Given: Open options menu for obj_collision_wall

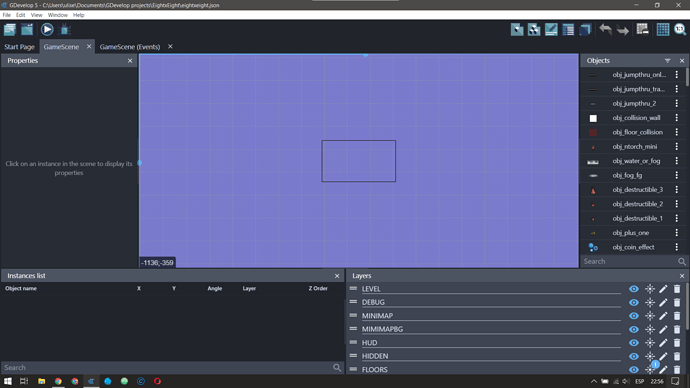Looking at the screenshot, I should (677, 118).
